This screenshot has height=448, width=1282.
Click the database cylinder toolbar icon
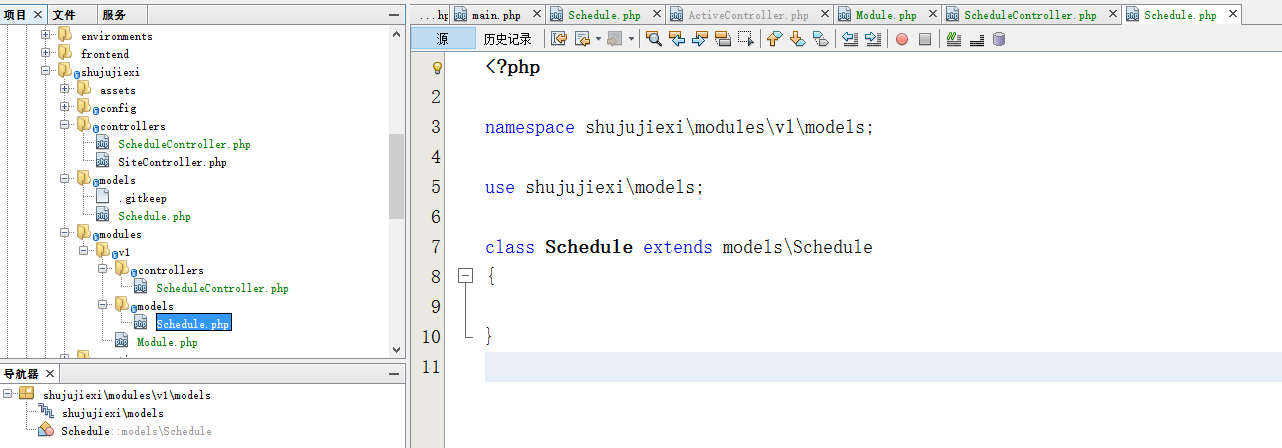(x=998, y=39)
